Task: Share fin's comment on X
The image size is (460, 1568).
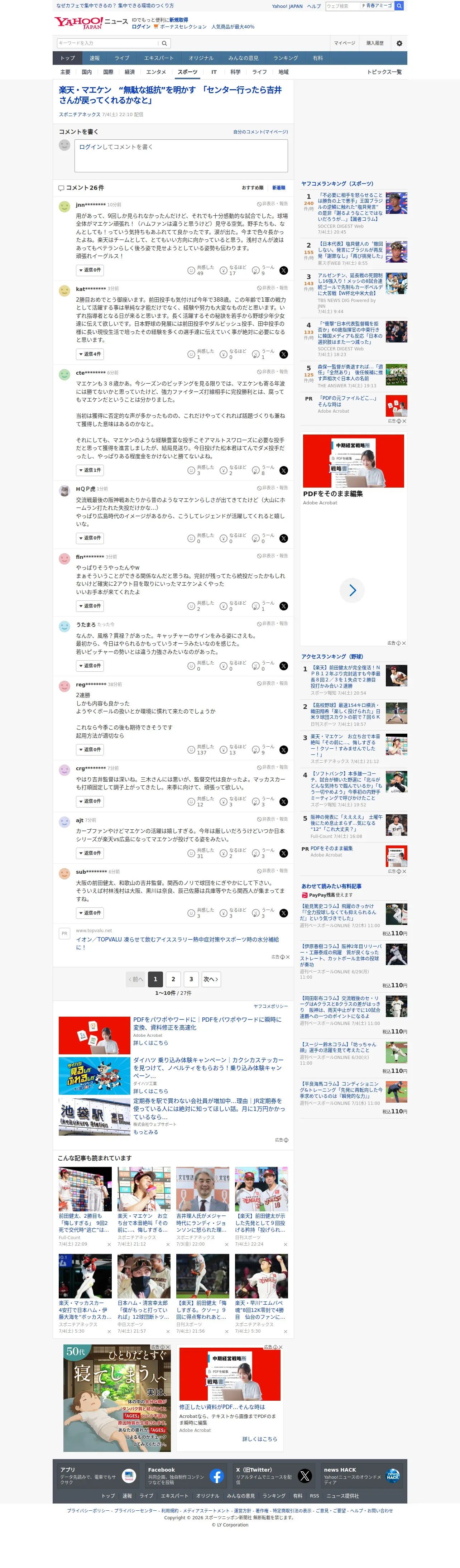Action: click(x=283, y=606)
